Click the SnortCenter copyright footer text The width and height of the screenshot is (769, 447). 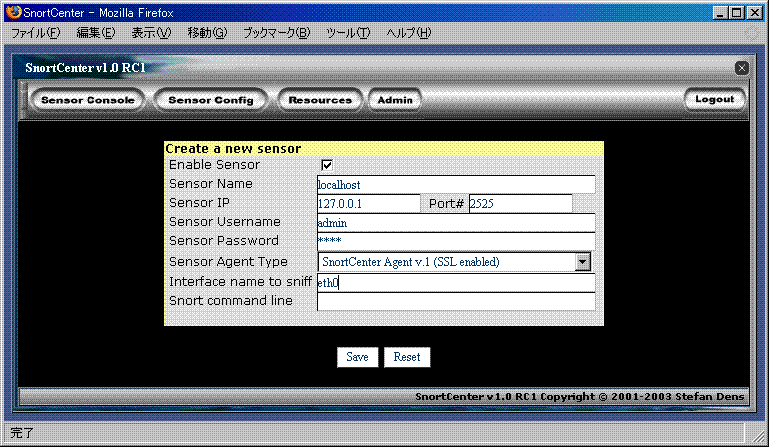(580, 396)
